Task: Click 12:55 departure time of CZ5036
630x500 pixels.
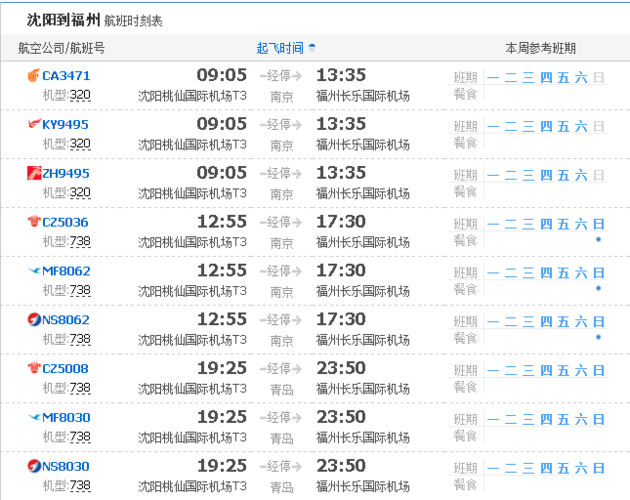Action: pos(222,221)
